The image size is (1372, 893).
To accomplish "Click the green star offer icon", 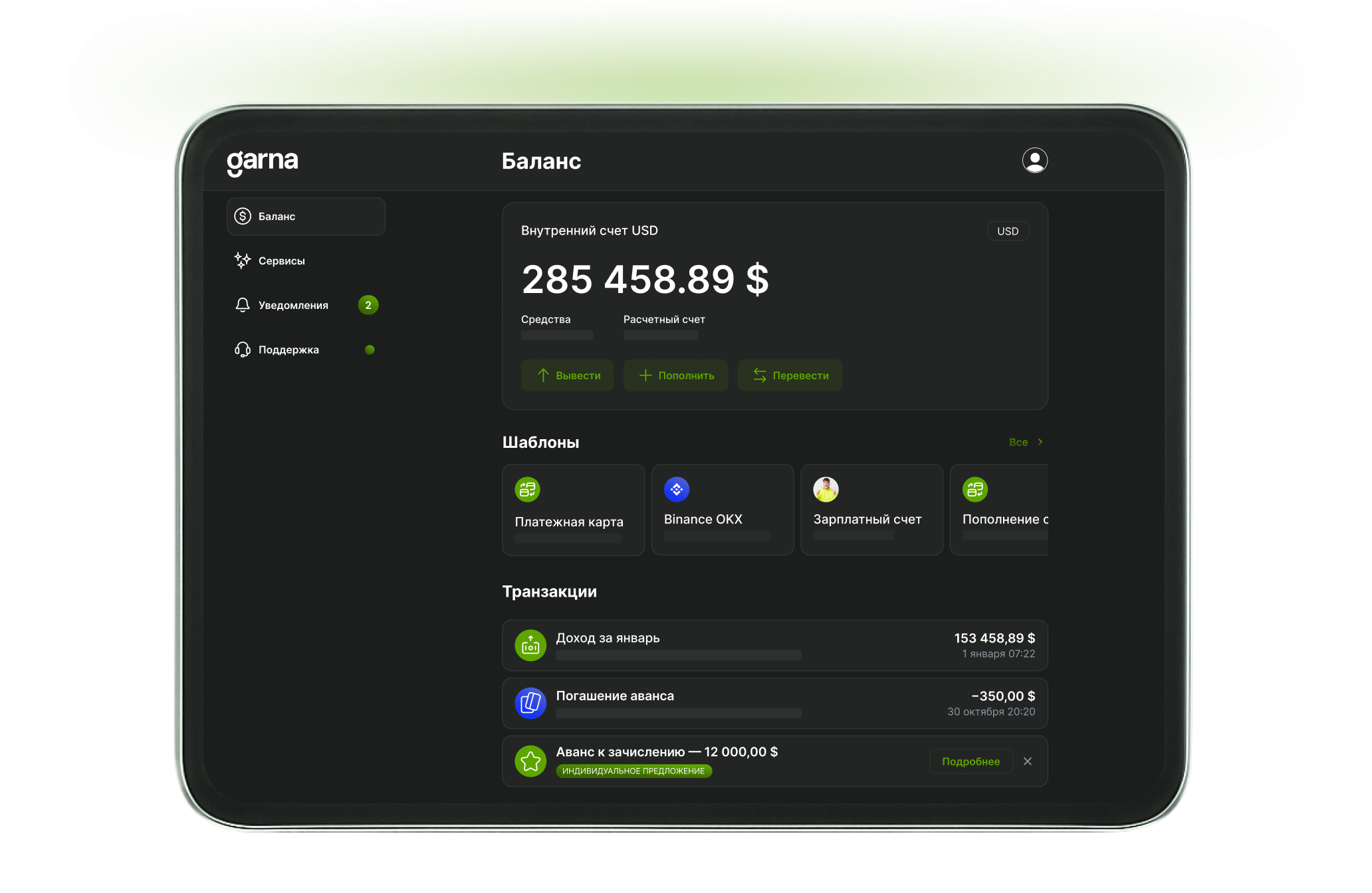I will (x=530, y=761).
